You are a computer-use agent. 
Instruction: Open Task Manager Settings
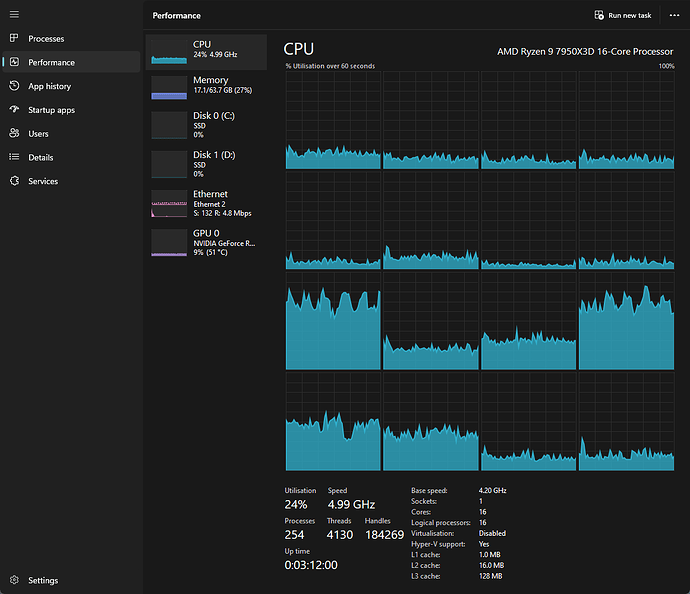pos(71,580)
